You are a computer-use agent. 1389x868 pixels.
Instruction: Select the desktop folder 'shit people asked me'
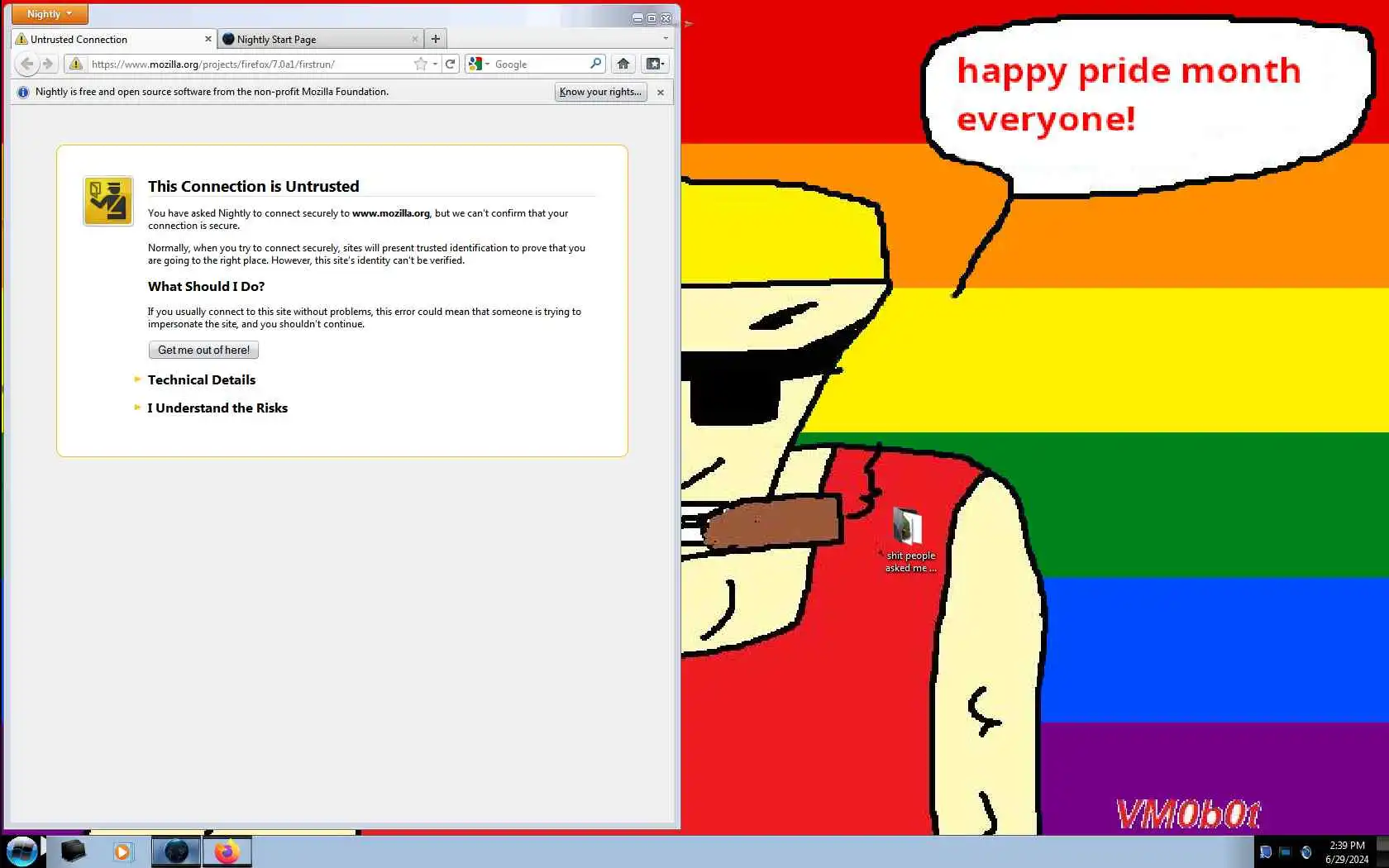909,539
